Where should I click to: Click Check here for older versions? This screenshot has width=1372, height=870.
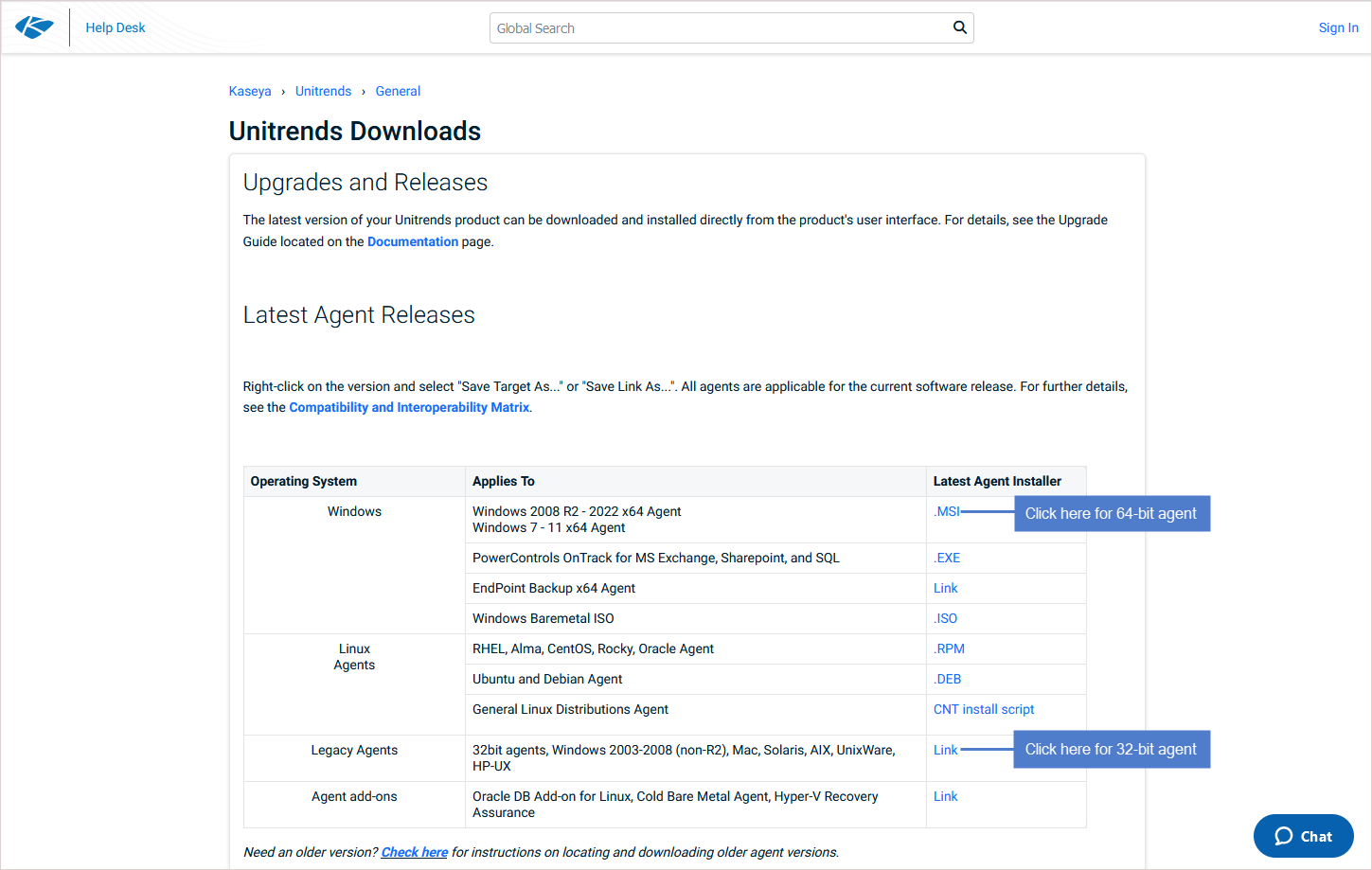point(415,852)
